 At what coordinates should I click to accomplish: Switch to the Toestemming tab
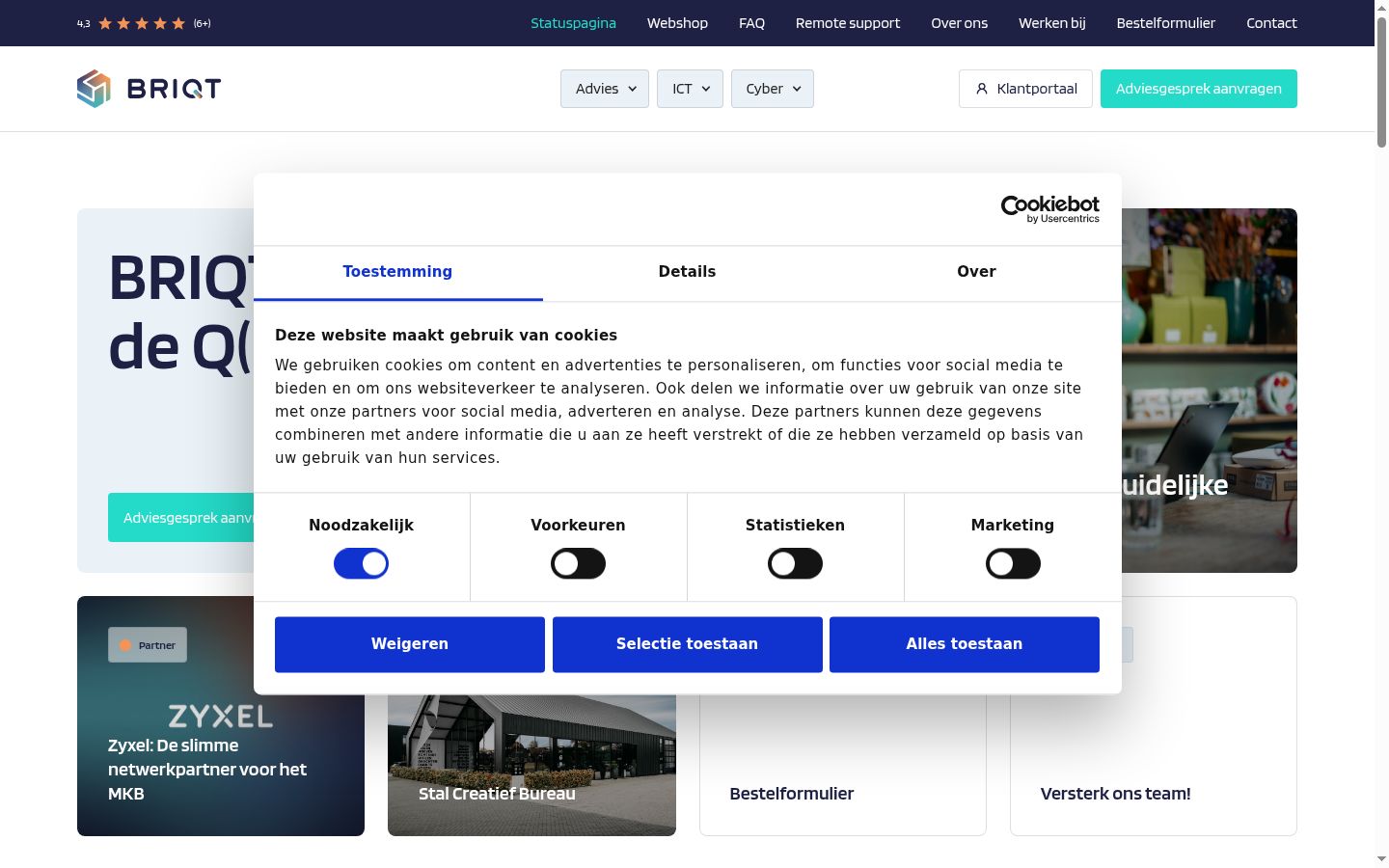coord(397,272)
